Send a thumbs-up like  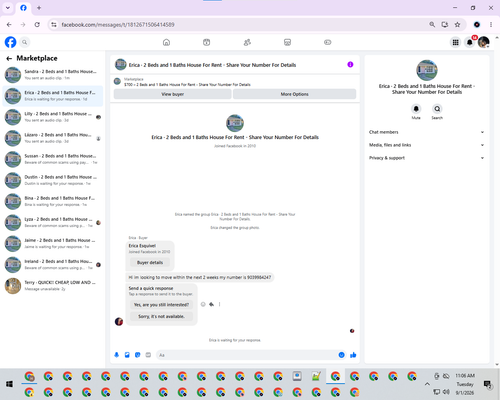[353, 355]
